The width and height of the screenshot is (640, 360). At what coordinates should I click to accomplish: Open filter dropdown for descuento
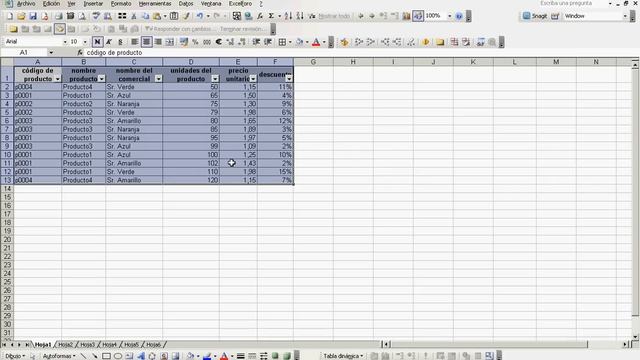point(289,79)
